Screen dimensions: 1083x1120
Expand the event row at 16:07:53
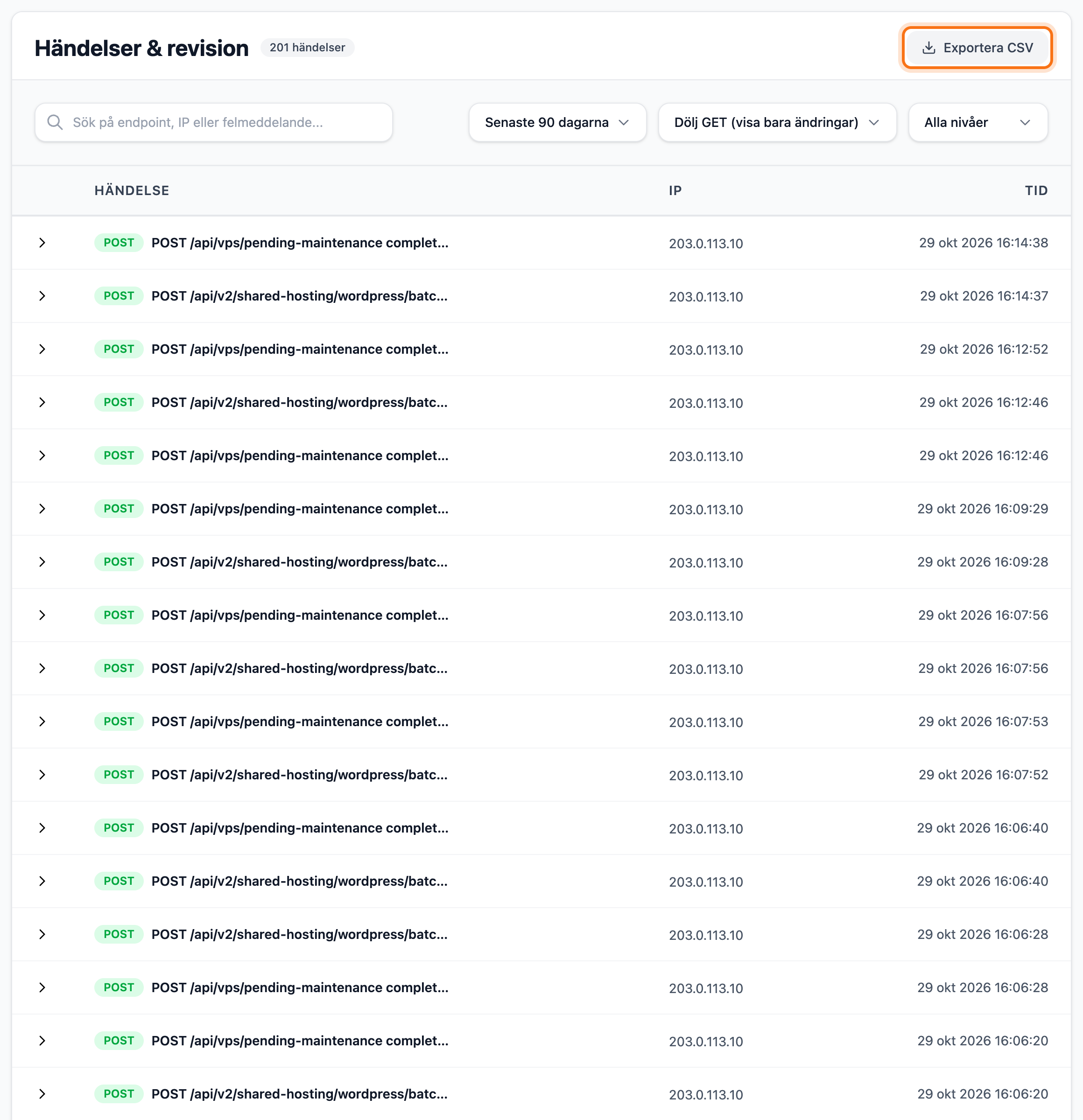point(42,722)
